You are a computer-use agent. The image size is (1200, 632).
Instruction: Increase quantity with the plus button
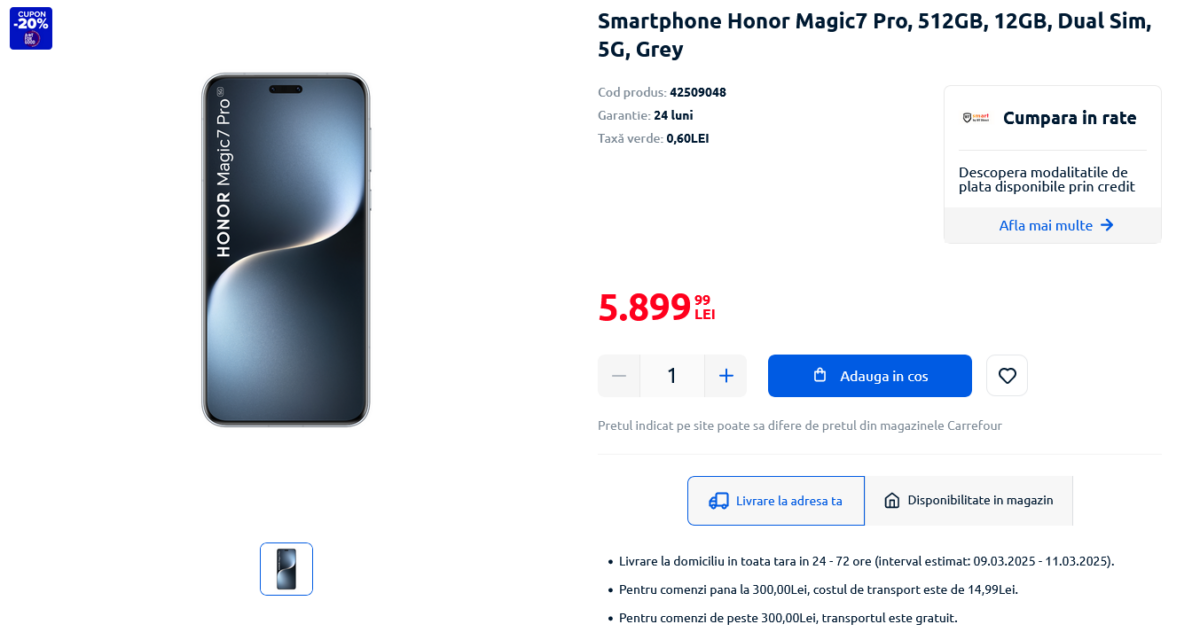726,376
